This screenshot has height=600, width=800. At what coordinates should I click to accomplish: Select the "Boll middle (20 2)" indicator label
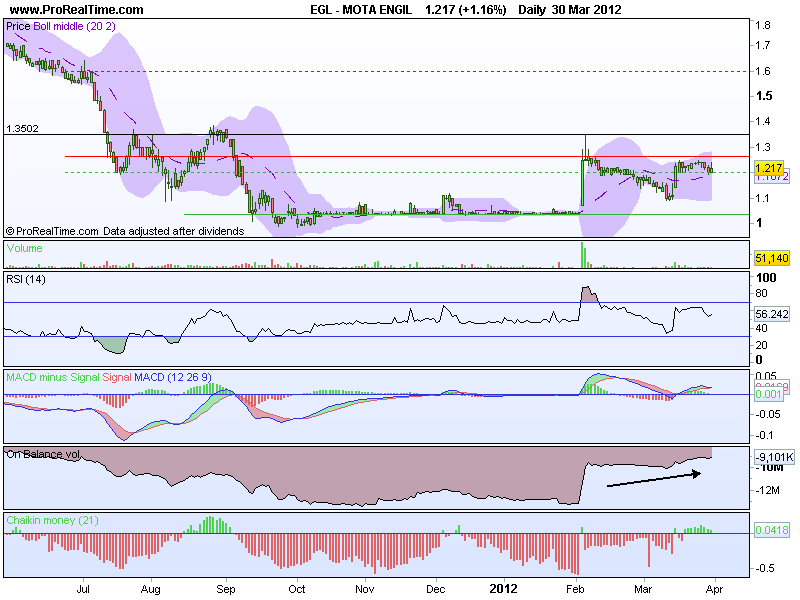click(x=74, y=26)
